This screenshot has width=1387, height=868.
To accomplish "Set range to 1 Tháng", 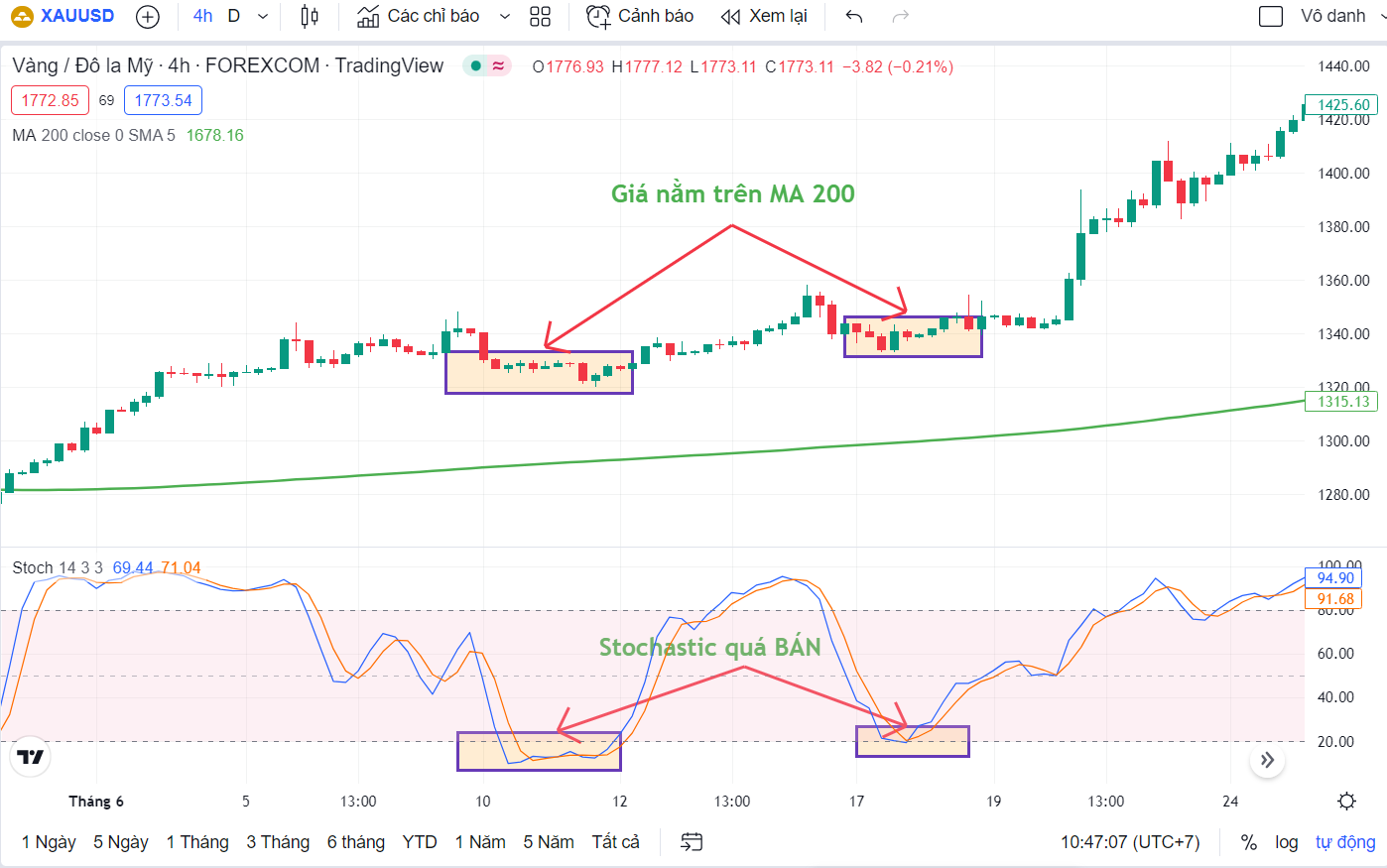I will pyautogui.click(x=197, y=842).
